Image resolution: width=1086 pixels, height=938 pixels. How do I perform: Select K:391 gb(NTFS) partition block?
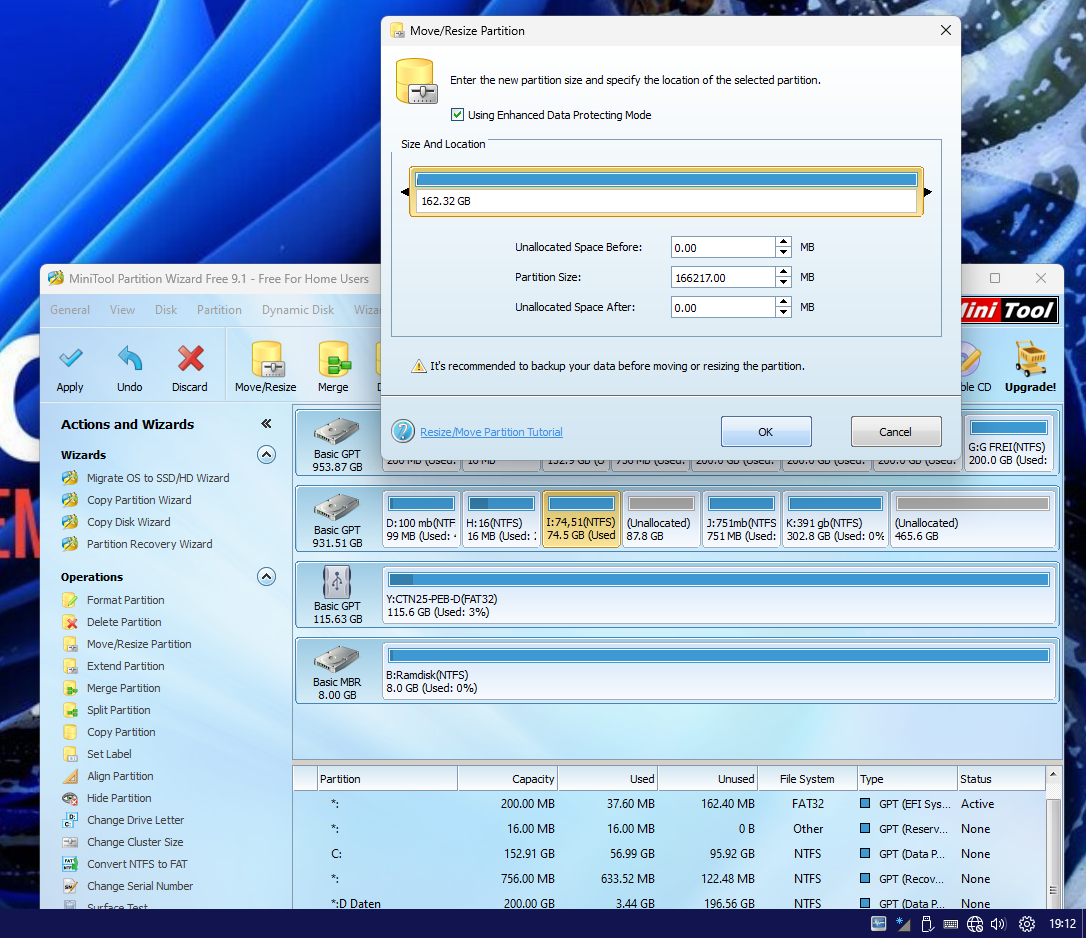[835, 519]
